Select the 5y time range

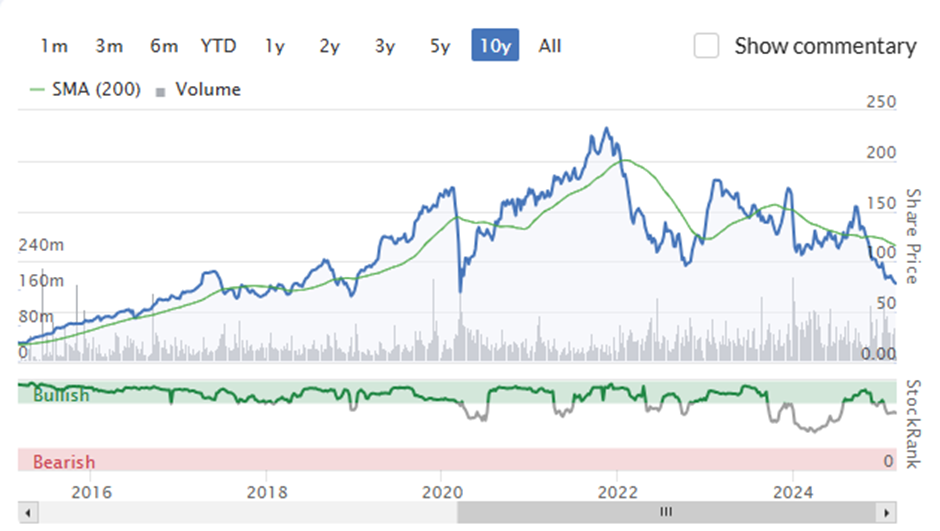click(x=440, y=46)
